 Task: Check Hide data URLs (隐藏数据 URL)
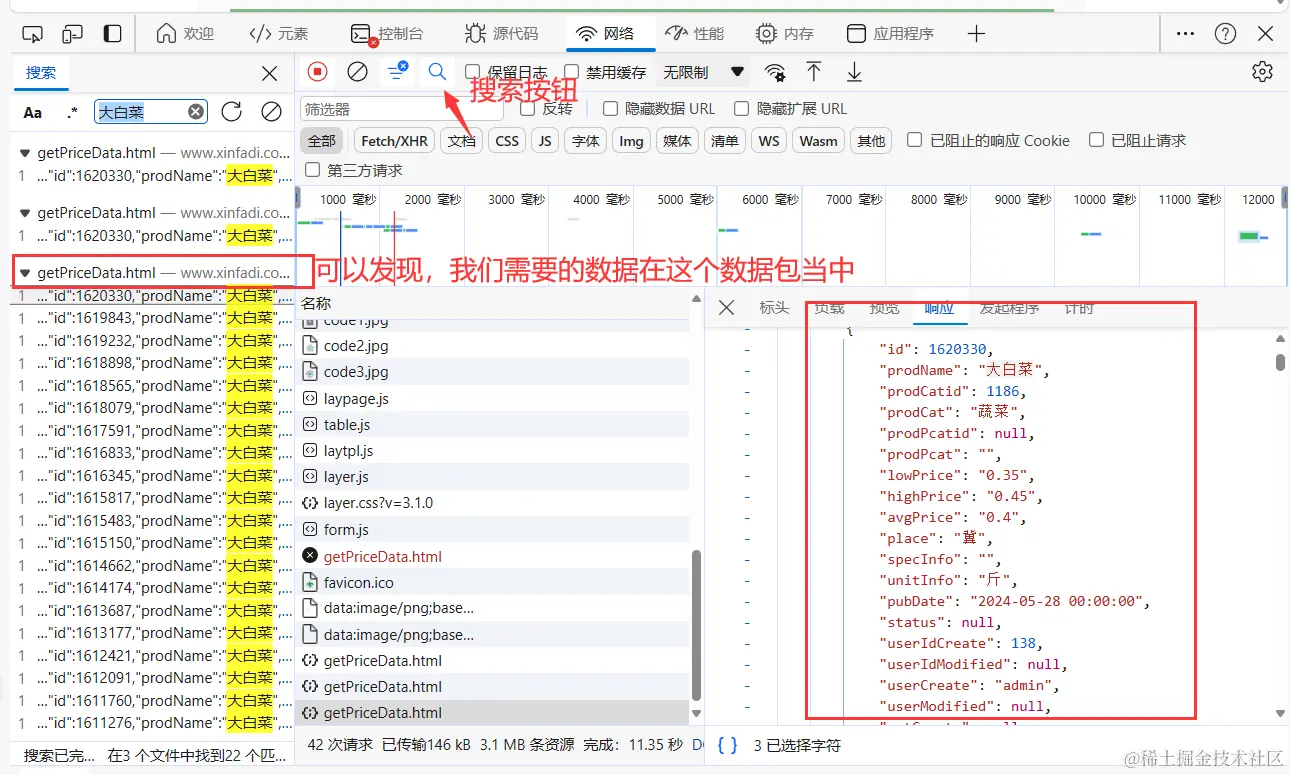click(x=610, y=108)
